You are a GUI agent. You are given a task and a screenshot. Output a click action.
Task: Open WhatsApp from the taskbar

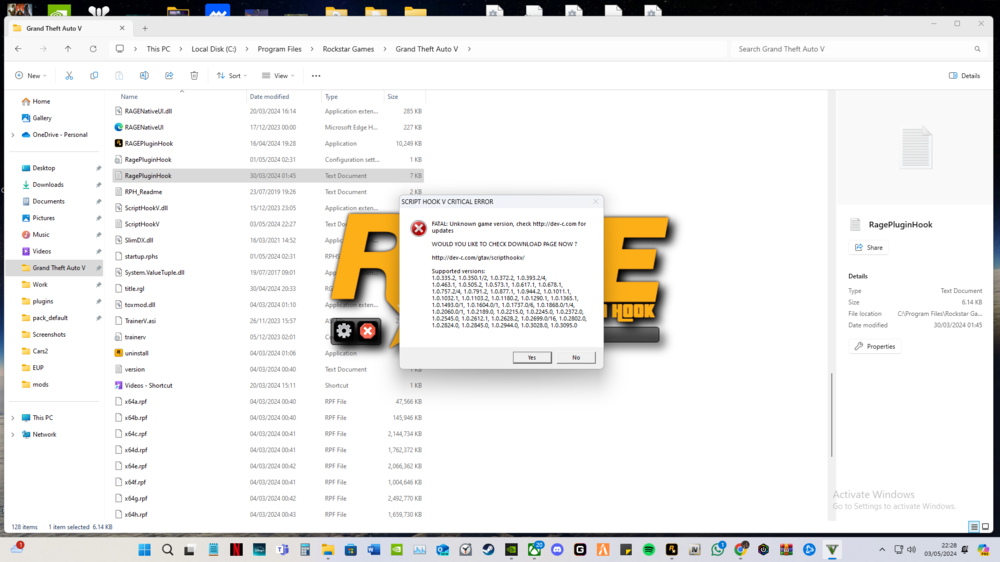click(x=717, y=549)
